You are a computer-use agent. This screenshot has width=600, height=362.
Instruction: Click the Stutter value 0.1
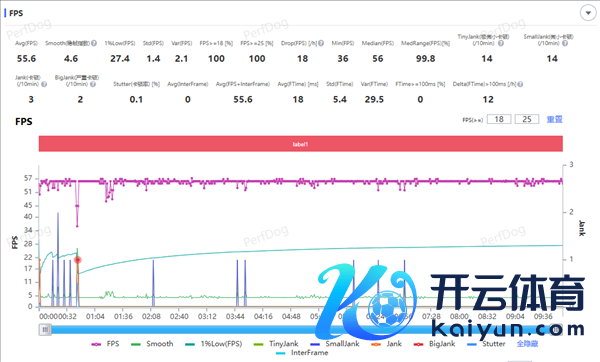tap(136, 100)
